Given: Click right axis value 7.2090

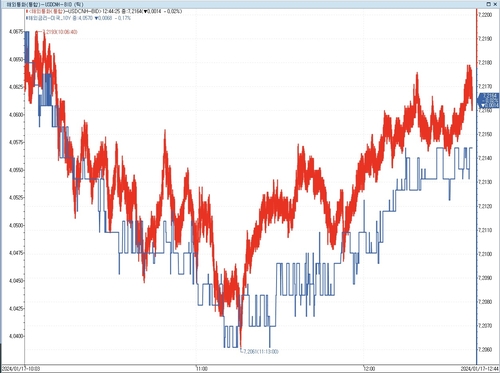Looking at the screenshot, I should pos(485,278).
